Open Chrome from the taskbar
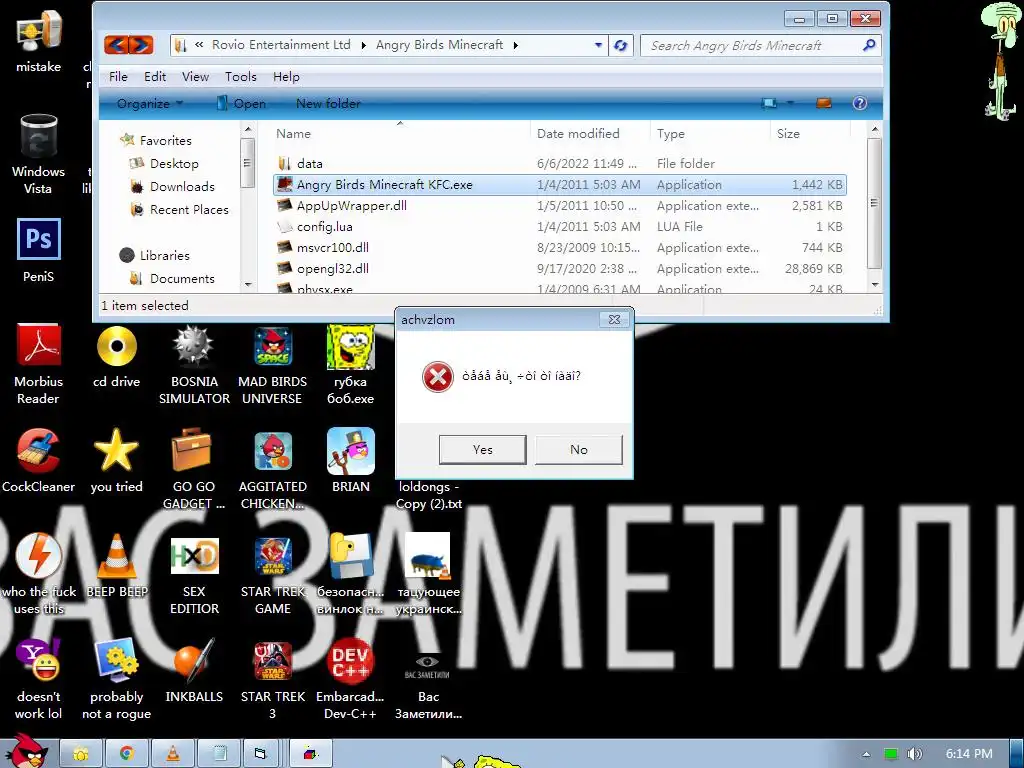 [127, 754]
